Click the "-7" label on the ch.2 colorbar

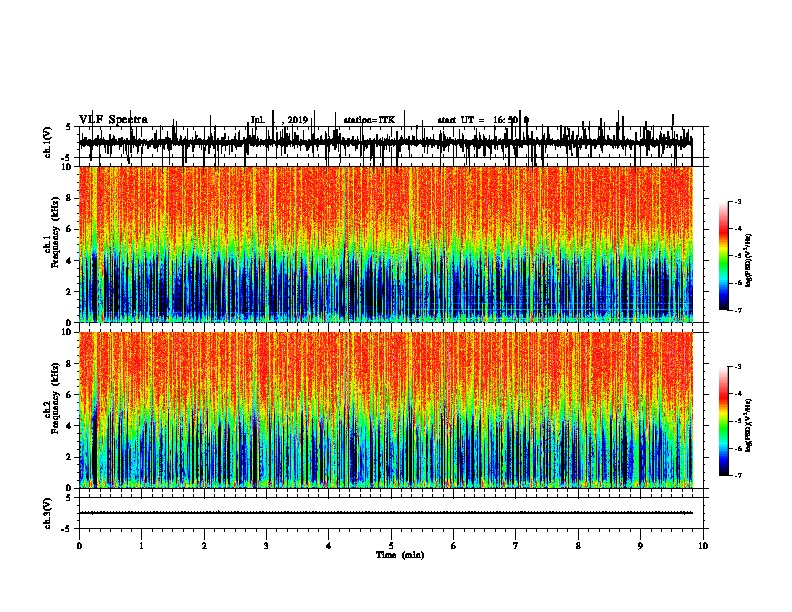click(x=737, y=475)
